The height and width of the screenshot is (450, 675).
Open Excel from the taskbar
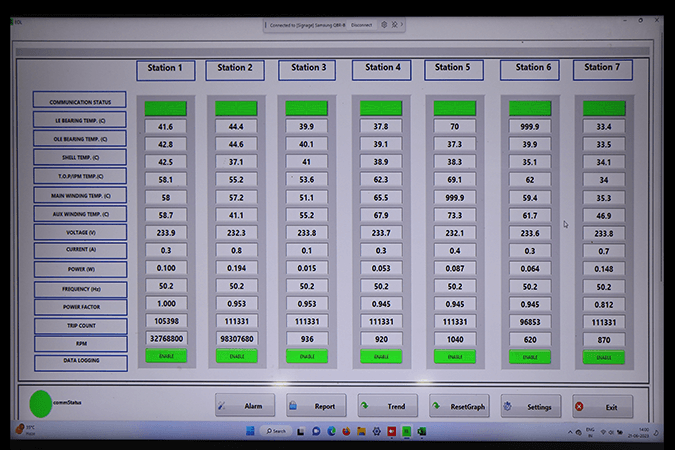422,431
